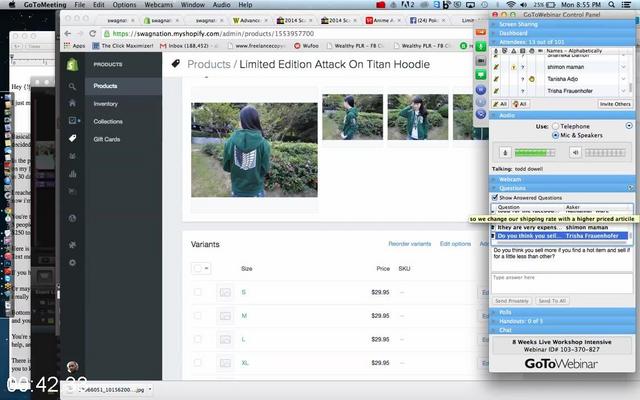640x400 pixels.
Task: Click the Reorder variants link
Action: 409,244
